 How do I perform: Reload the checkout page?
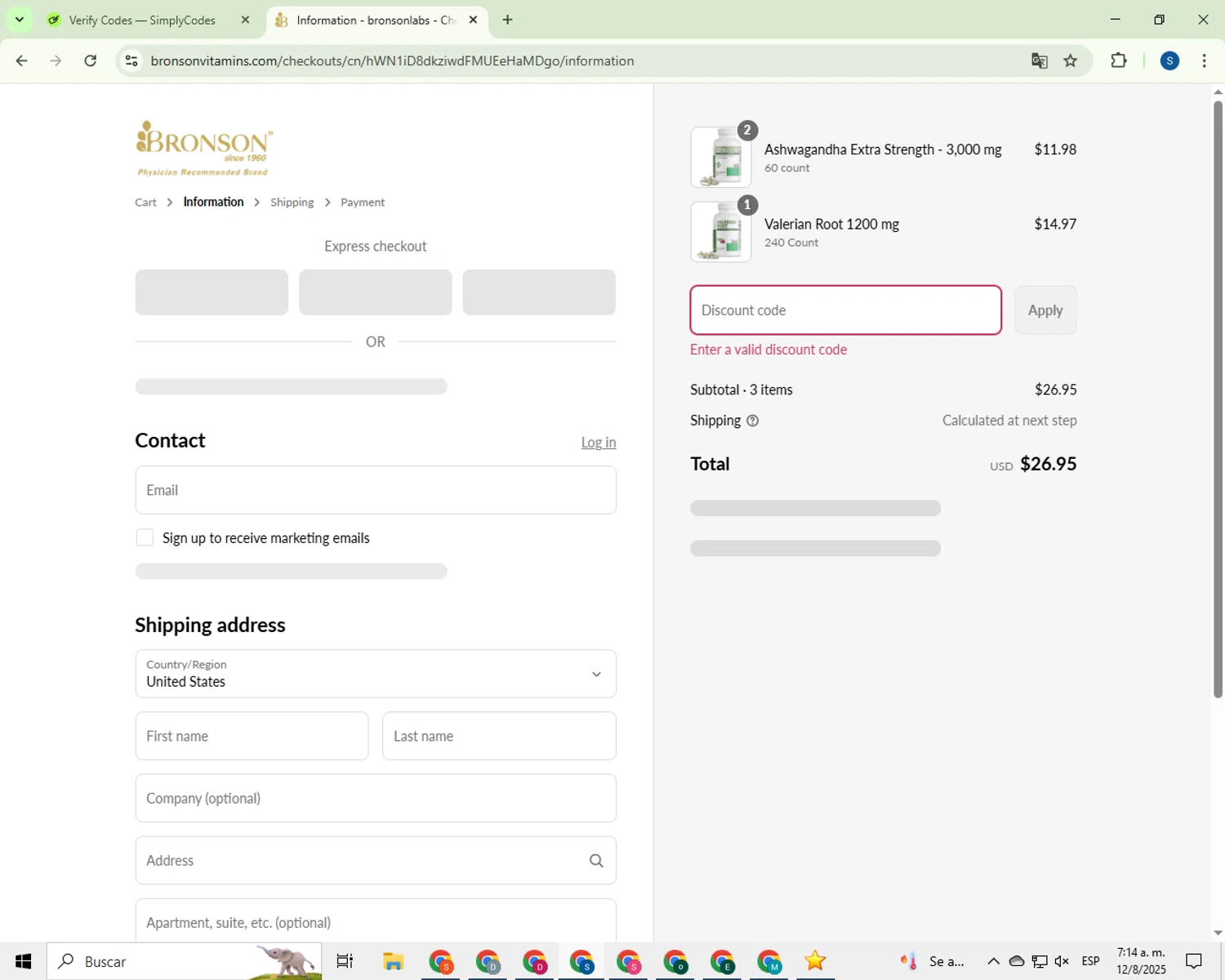pyautogui.click(x=91, y=60)
